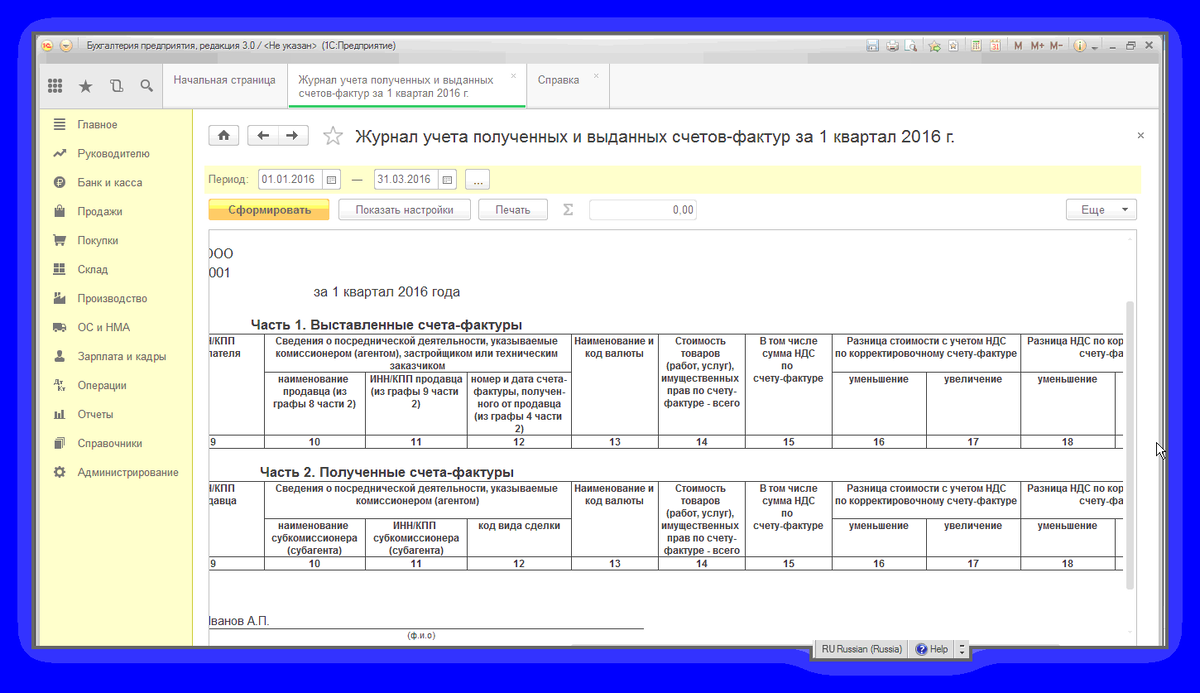Click the period end date field
Screen dimensions: 1200x693
point(405,180)
